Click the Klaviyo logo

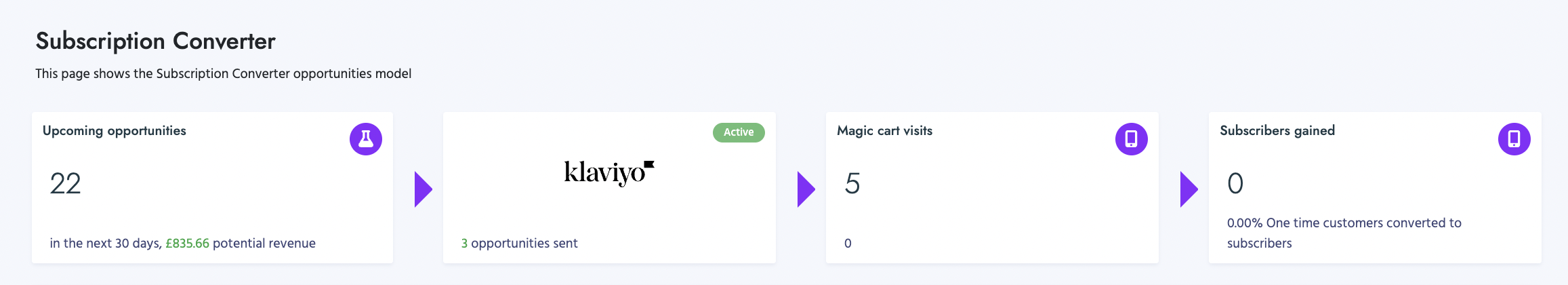(x=609, y=172)
